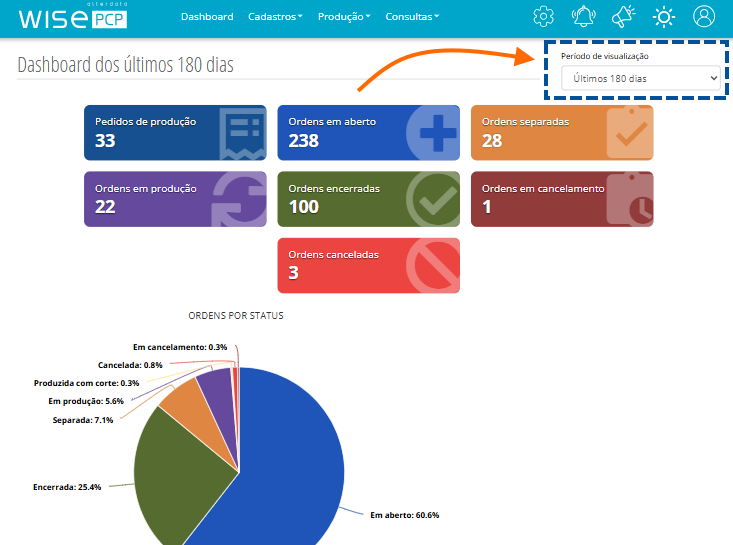Click the plus icon on Ordens em aberto

[x=435, y=133]
